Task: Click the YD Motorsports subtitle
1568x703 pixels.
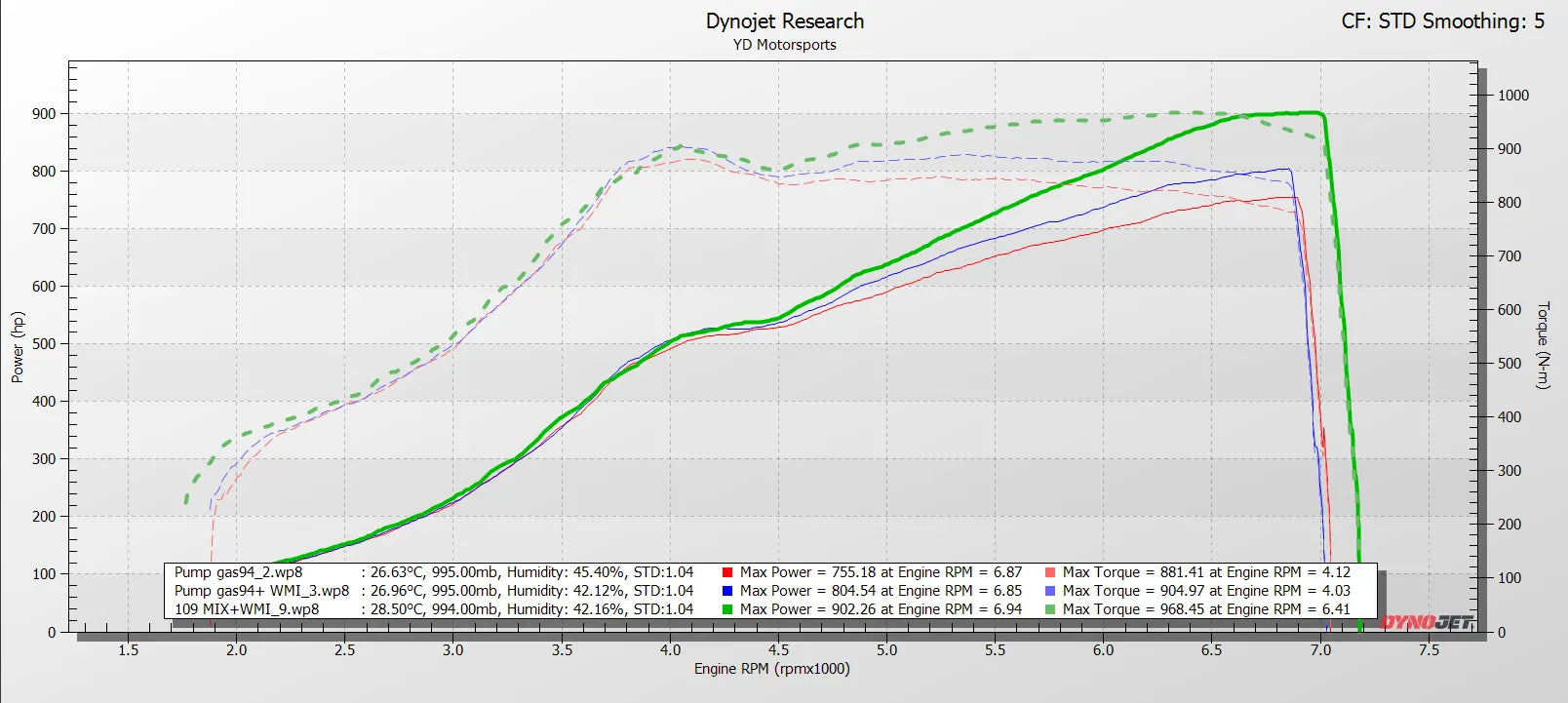Action: coord(784,45)
